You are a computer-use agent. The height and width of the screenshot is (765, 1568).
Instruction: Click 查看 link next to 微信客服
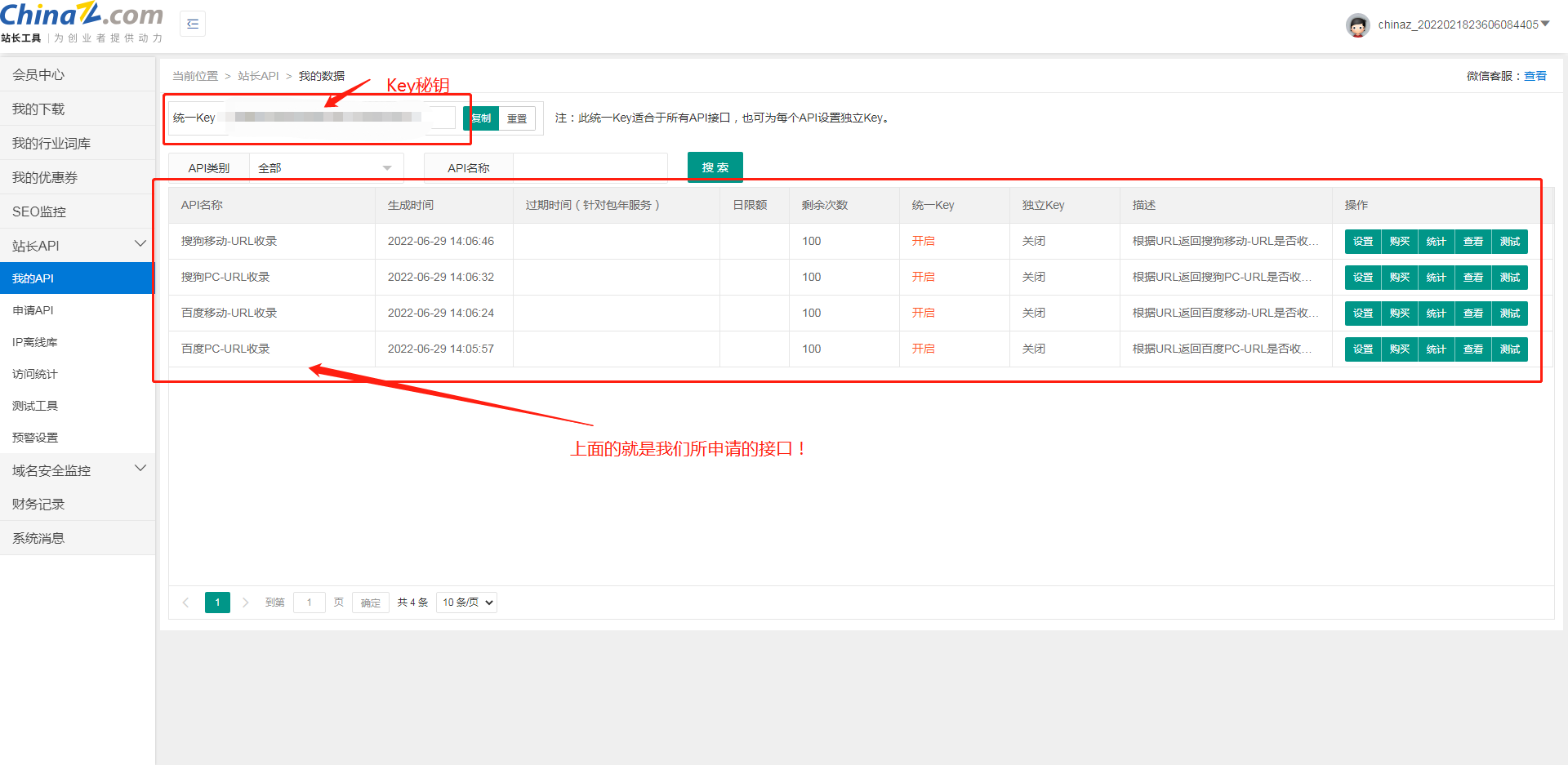point(1535,76)
